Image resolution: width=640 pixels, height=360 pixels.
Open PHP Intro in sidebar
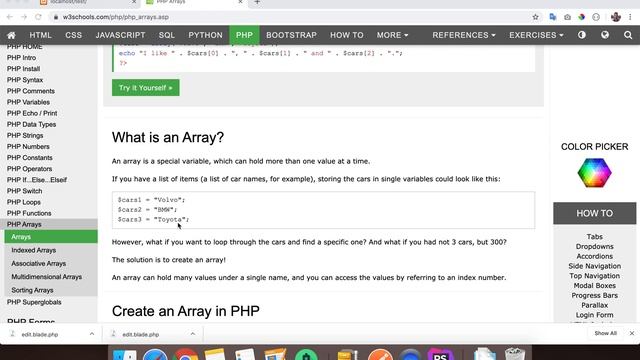(21, 58)
